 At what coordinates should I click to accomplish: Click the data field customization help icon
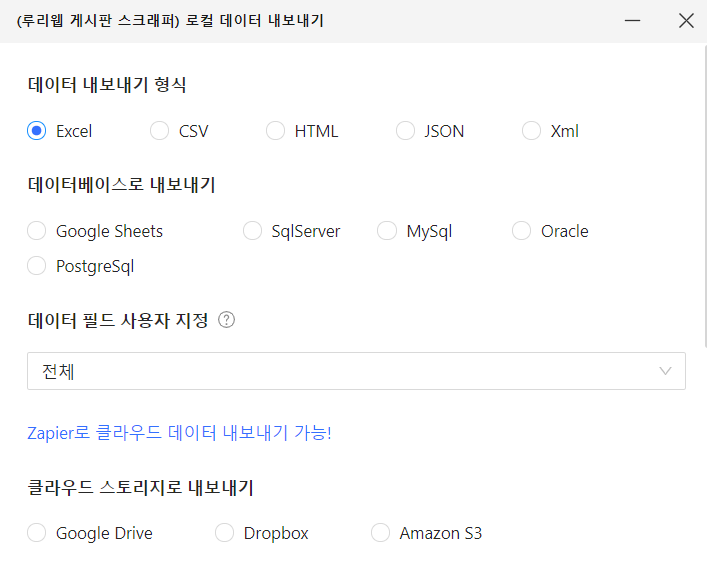click(227, 320)
